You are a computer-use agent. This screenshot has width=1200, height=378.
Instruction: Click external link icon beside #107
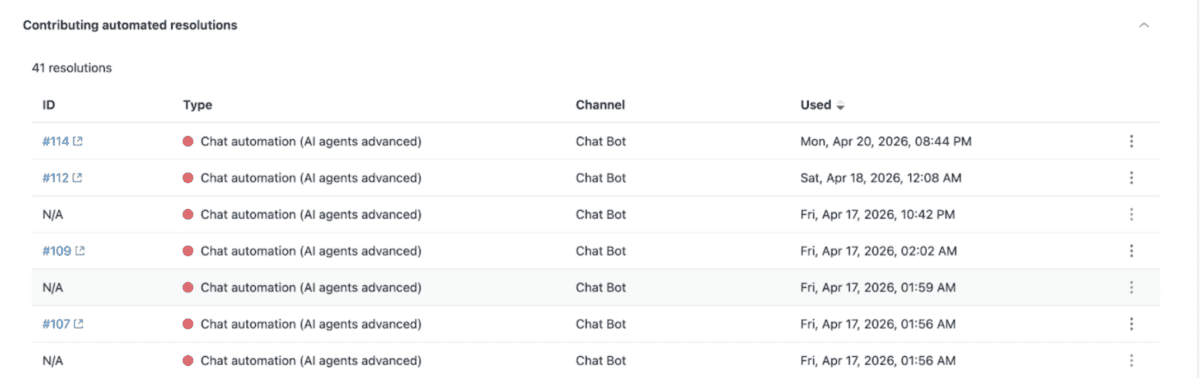[x=79, y=324]
